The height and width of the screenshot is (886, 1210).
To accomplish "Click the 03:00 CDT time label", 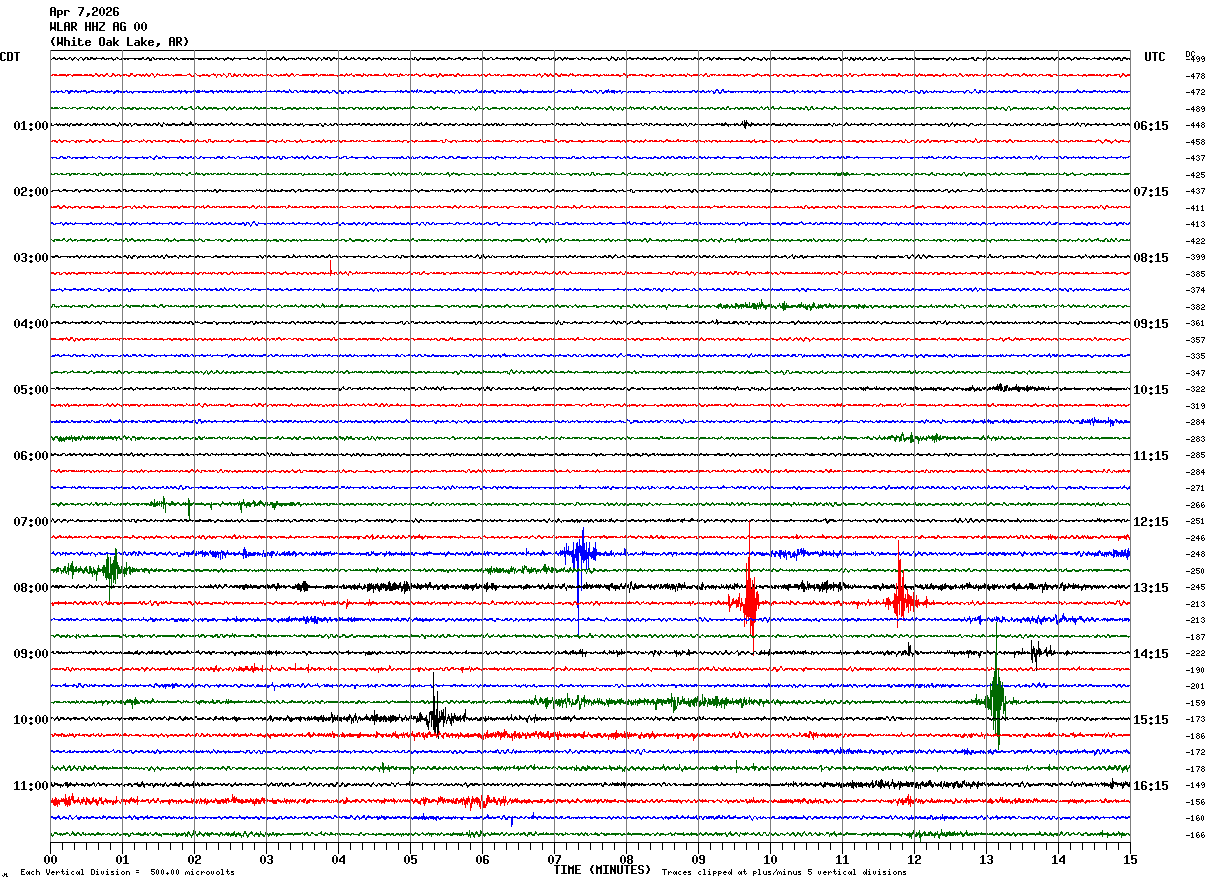I will (x=30, y=258).
